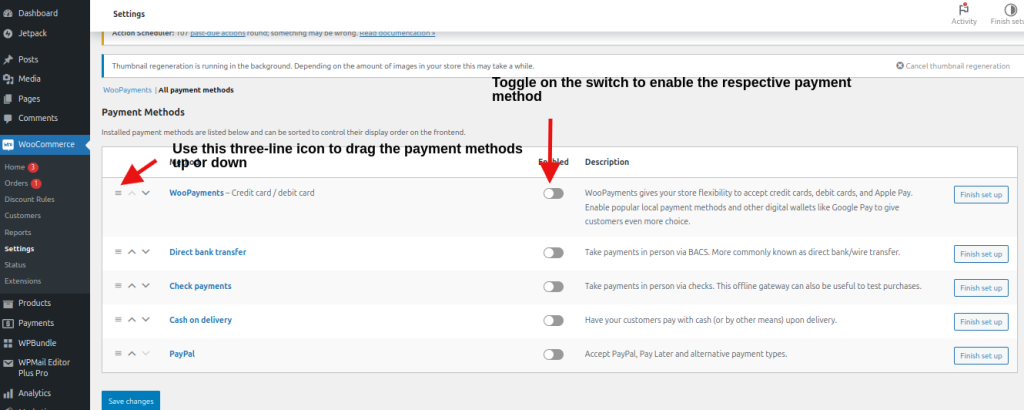Move Check payments down with the down chevron

click(x=146, y=285)
